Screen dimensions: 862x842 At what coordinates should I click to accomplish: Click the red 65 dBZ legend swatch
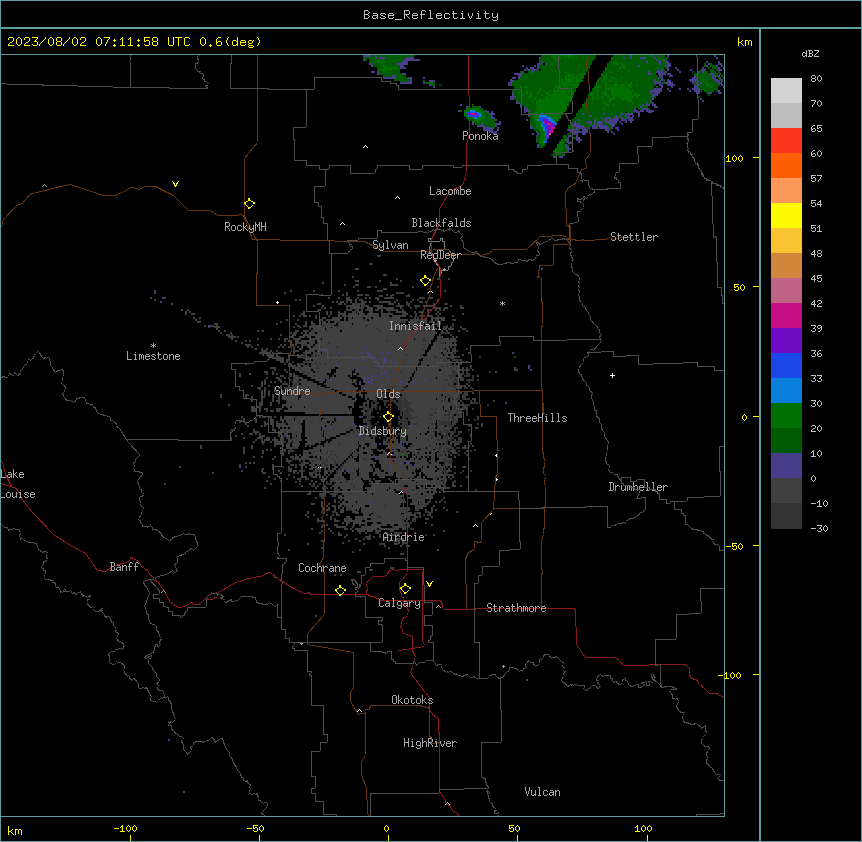tap(786, 140)
